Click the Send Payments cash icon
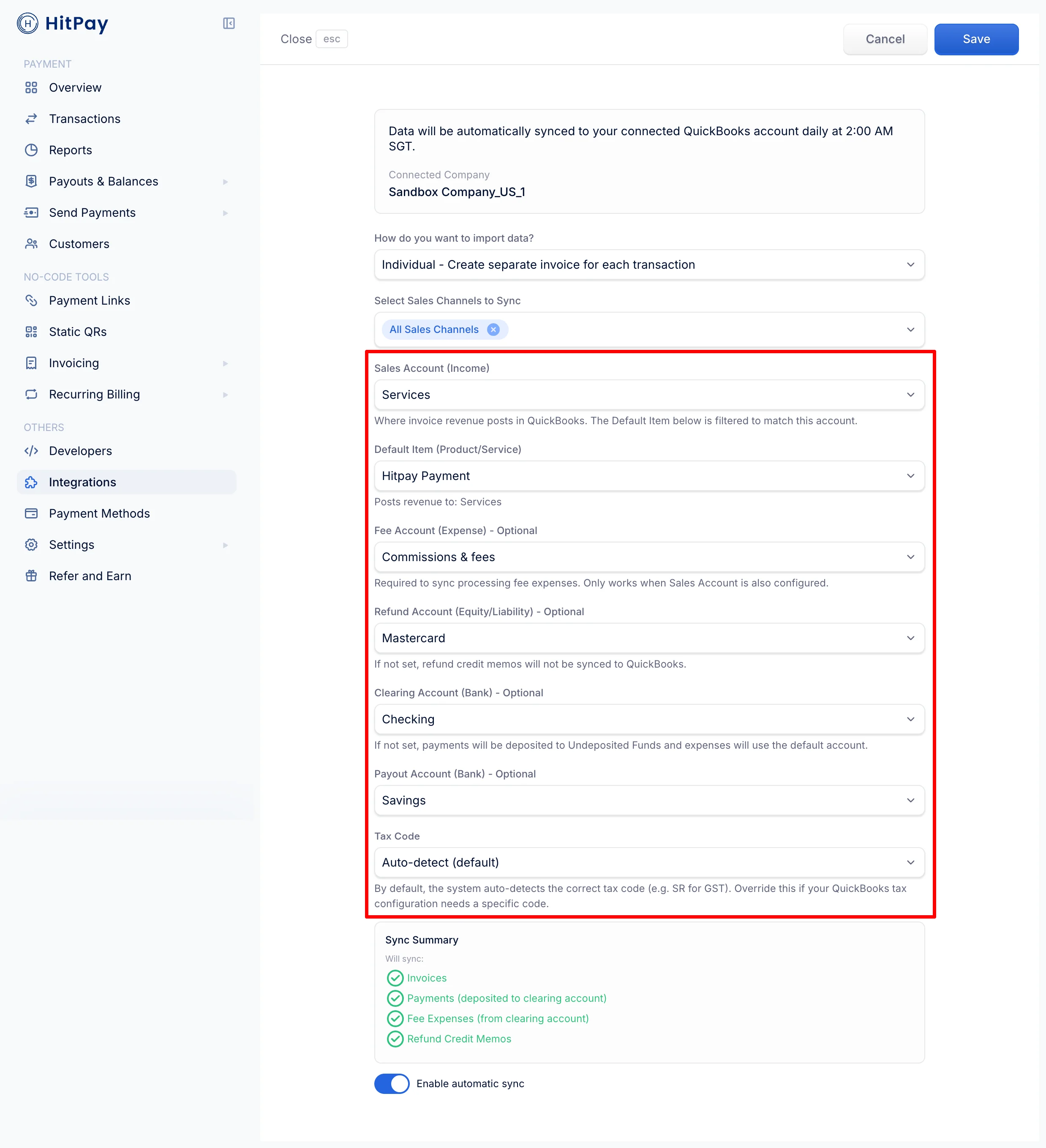 click(31, 213)
